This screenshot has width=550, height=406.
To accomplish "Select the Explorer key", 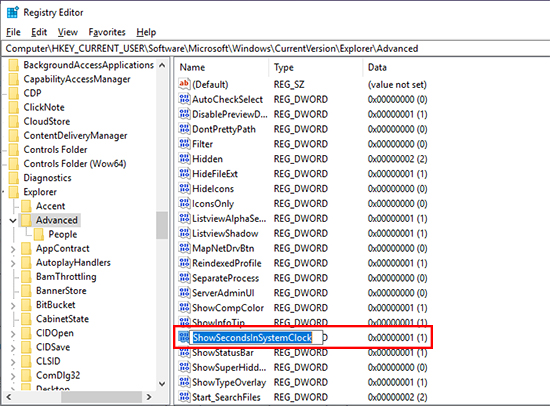I will 40,192.
